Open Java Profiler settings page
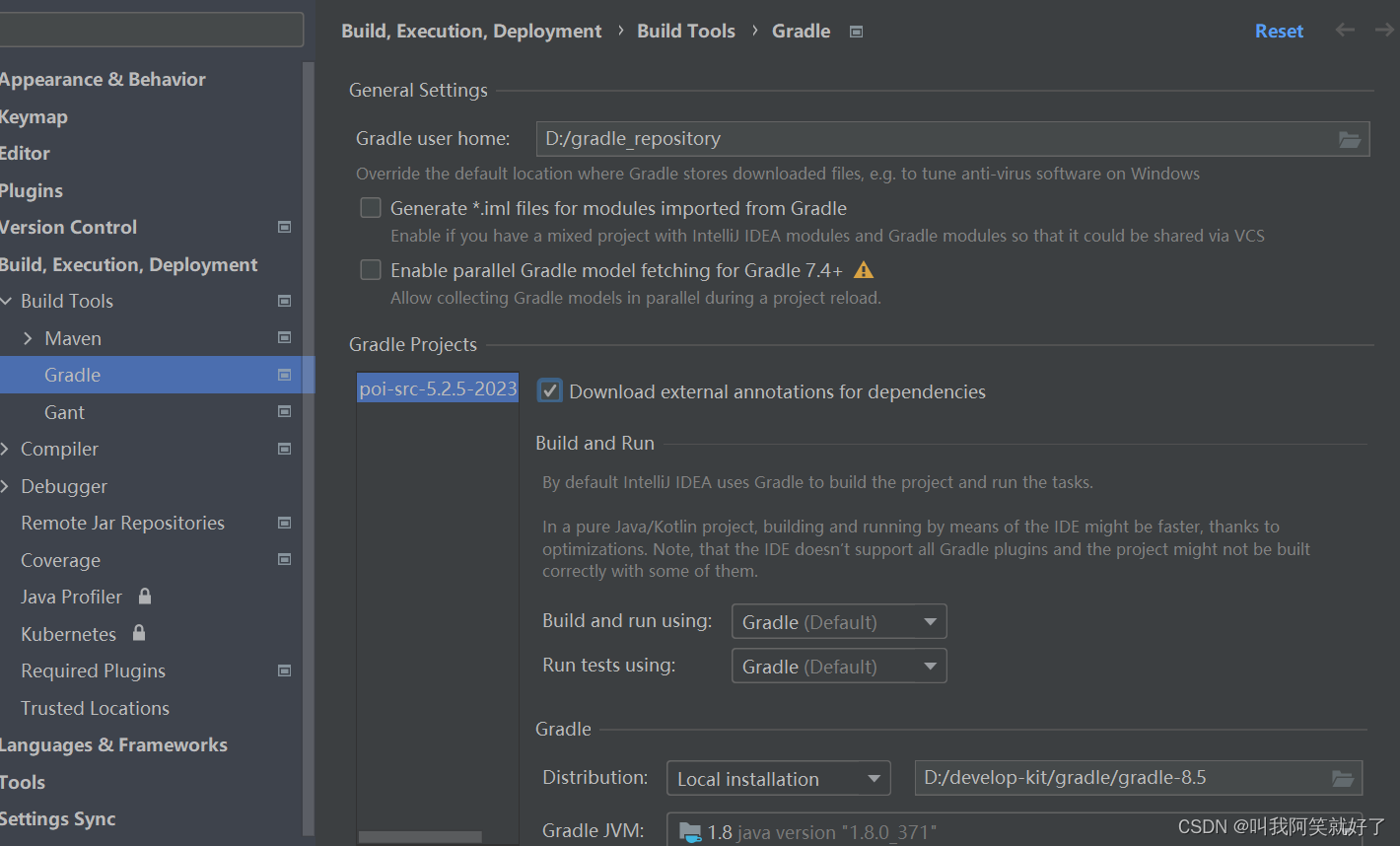The height and width of the screenshot is (846, 1400). (71, 597)
